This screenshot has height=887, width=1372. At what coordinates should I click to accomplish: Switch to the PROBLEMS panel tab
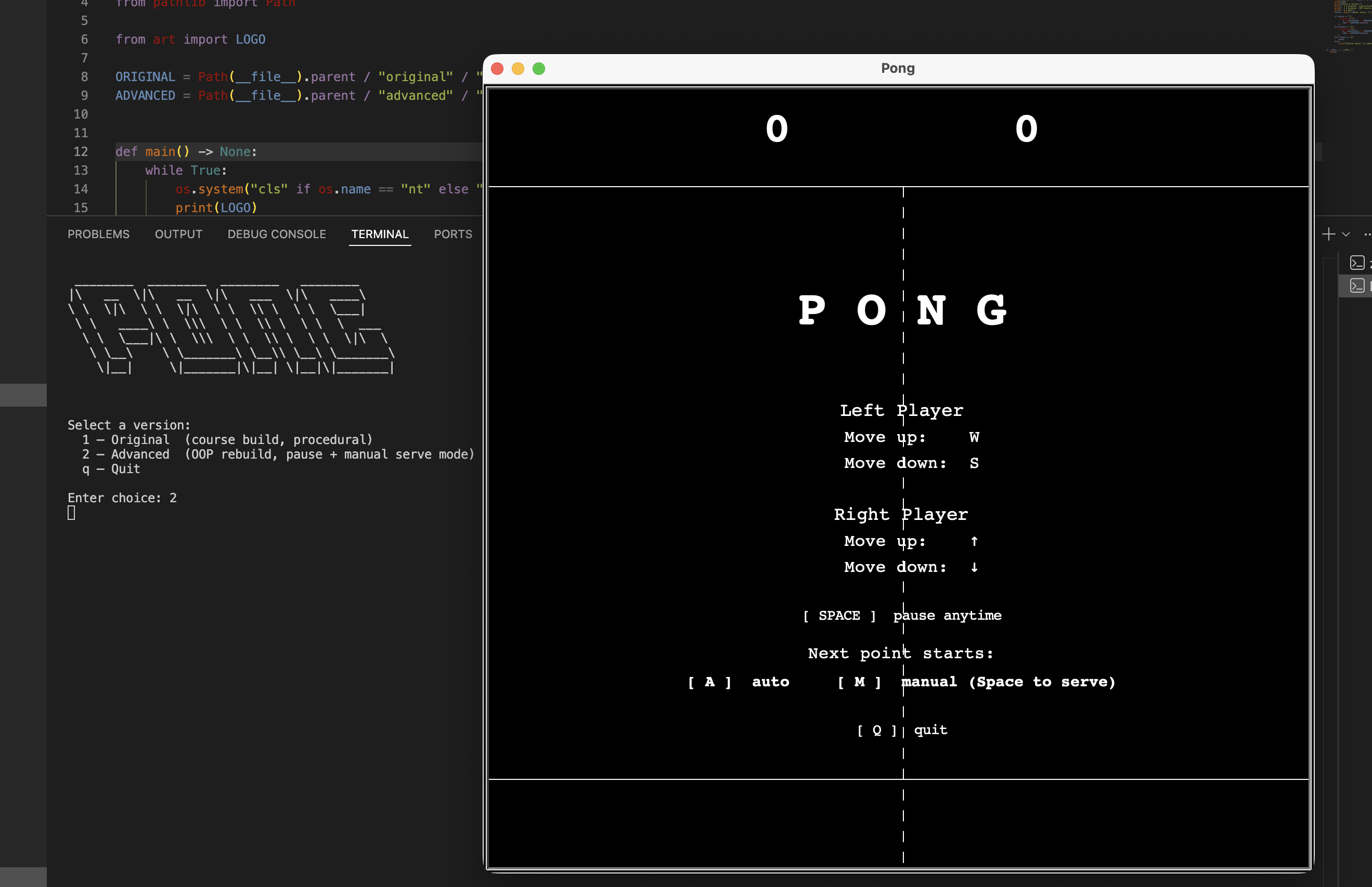click(98, 234)
